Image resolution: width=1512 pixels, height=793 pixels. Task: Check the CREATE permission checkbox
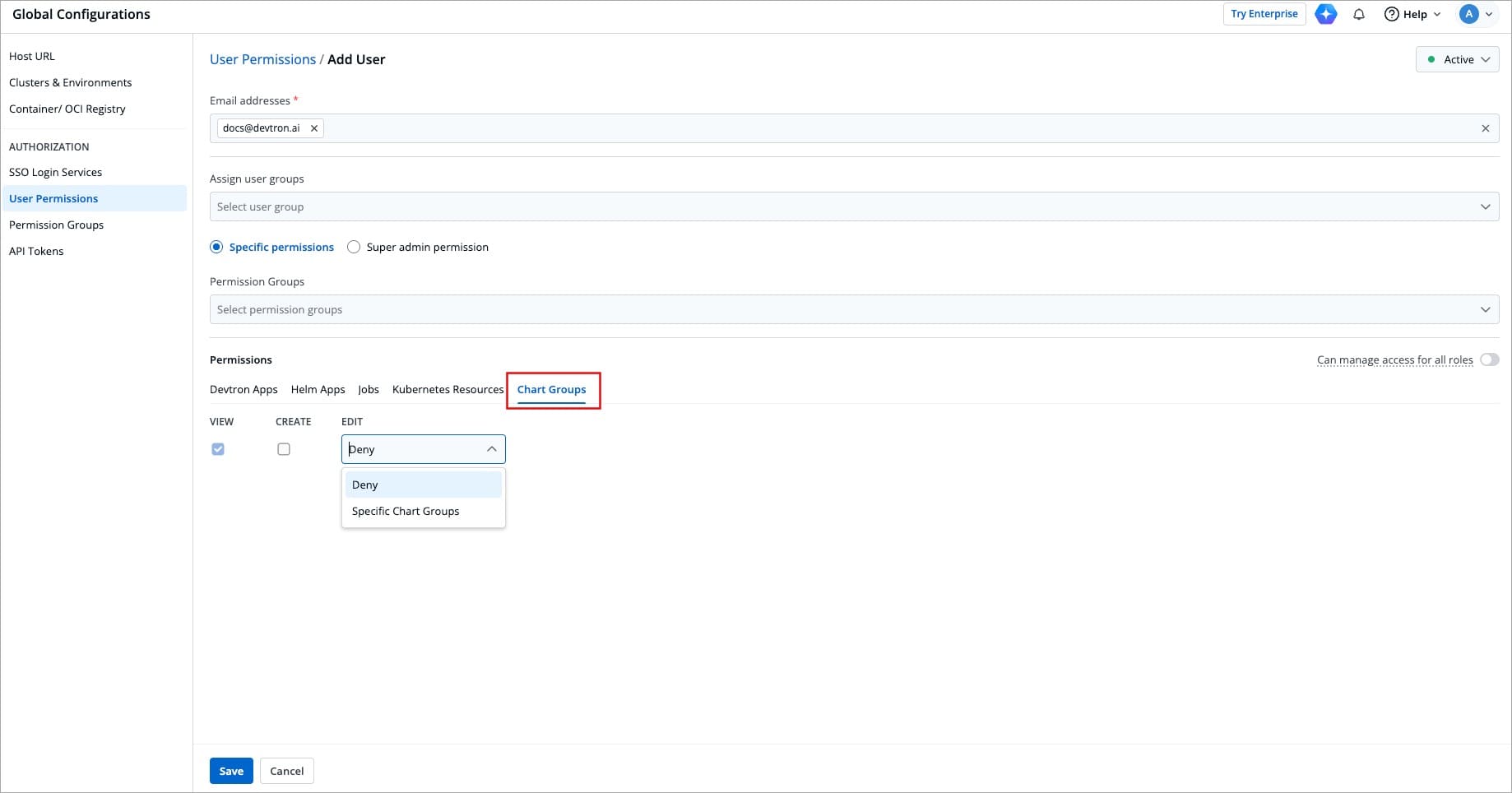pos(284,449)
